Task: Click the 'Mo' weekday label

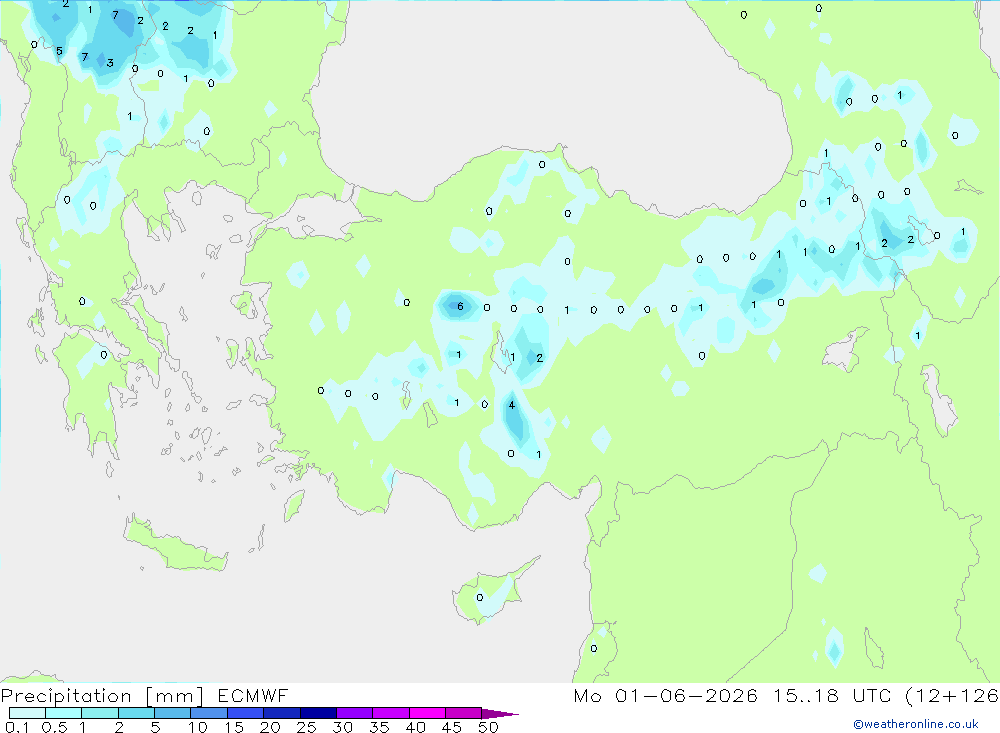Action: pyautogui.click(x=587, y=695)
